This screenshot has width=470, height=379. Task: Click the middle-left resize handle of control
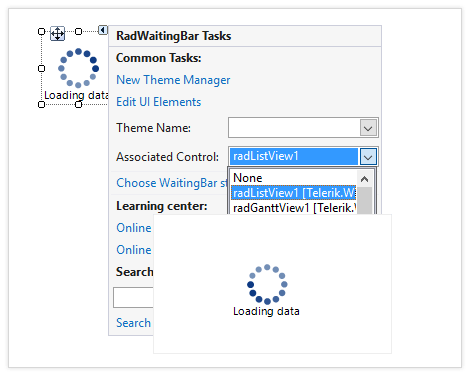tap(41, 68)
